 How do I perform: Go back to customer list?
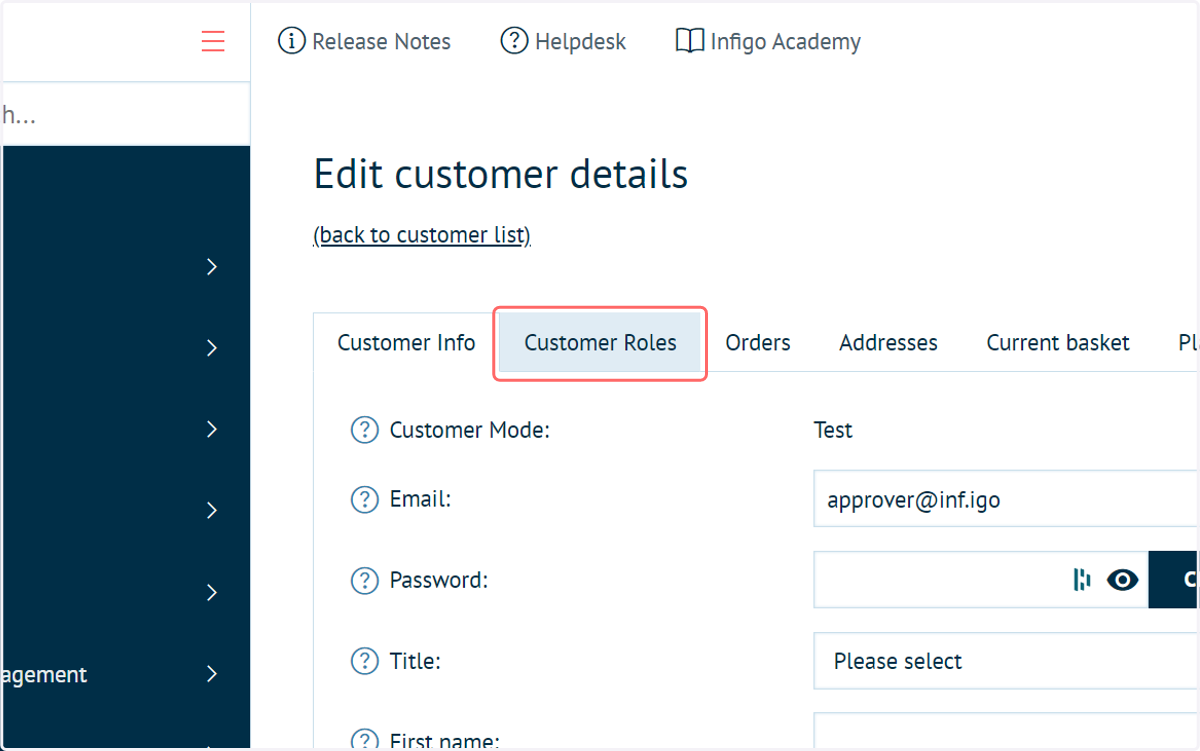pos(422,235)
